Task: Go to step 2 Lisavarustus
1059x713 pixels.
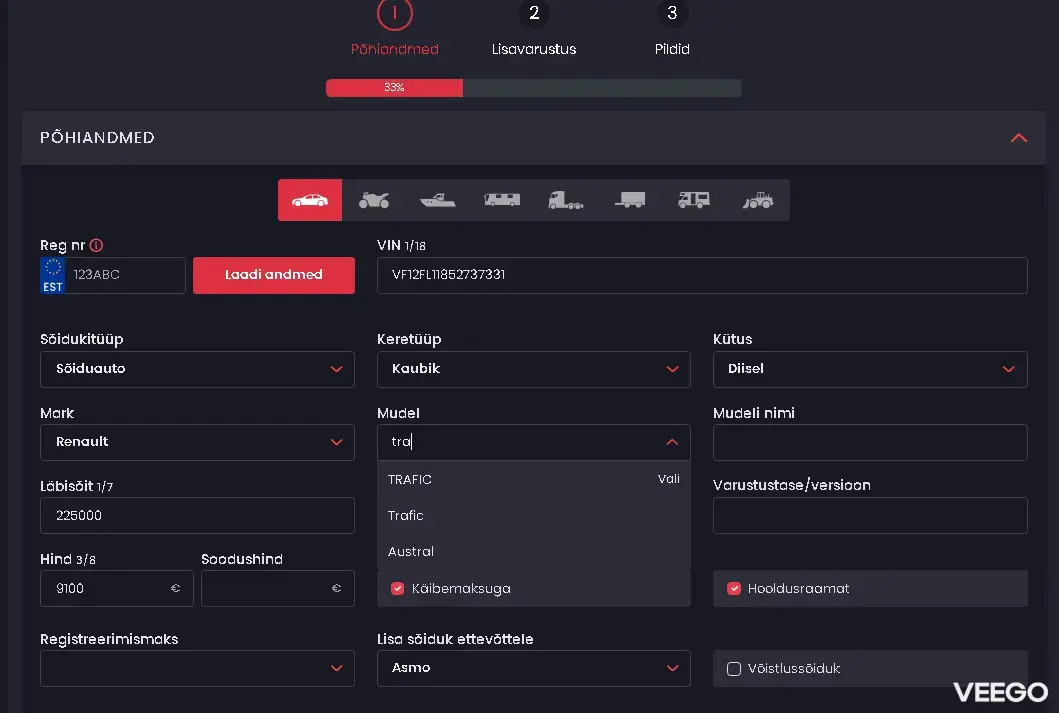Action: click(534, 14)
